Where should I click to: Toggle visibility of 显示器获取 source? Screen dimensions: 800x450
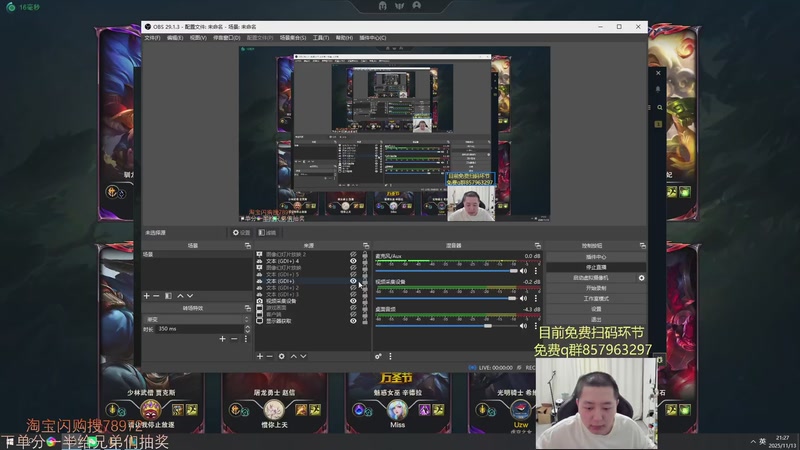[x=353, y=321]
